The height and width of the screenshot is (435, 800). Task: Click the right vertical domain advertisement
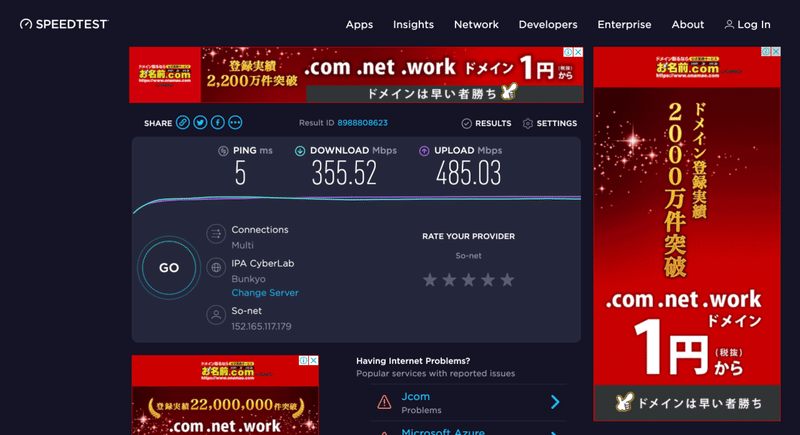point(687,234)
